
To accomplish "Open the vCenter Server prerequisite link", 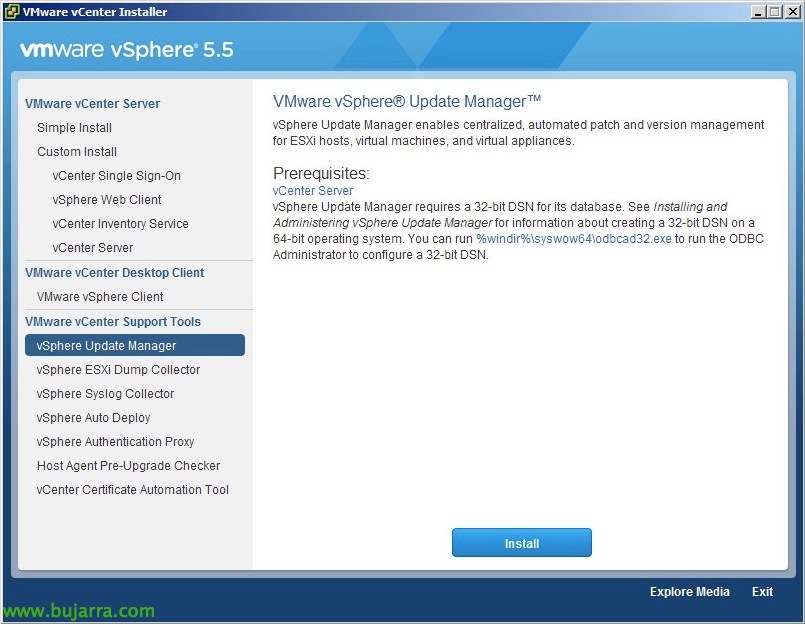I will point(313,191).
